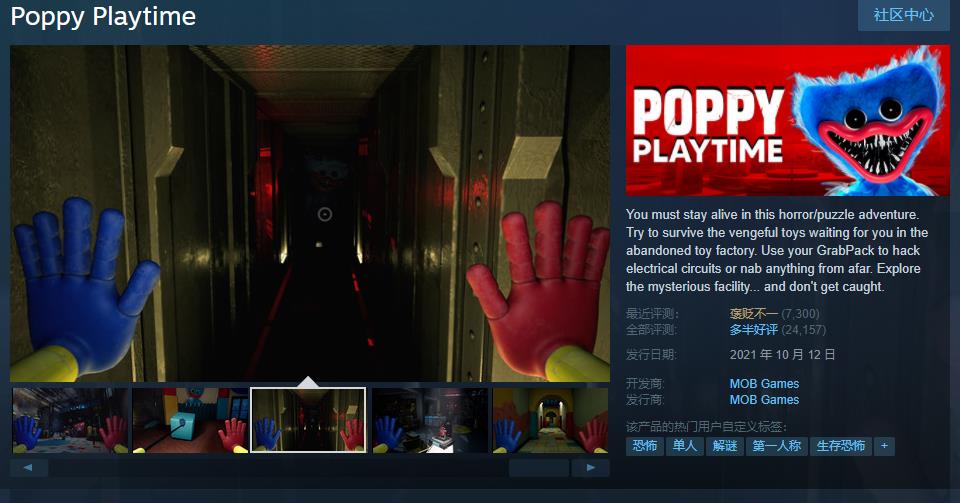Select the 单人 tag
This screenshot has width=960, height=503.
pyautogui.click(x=685, y=446)
